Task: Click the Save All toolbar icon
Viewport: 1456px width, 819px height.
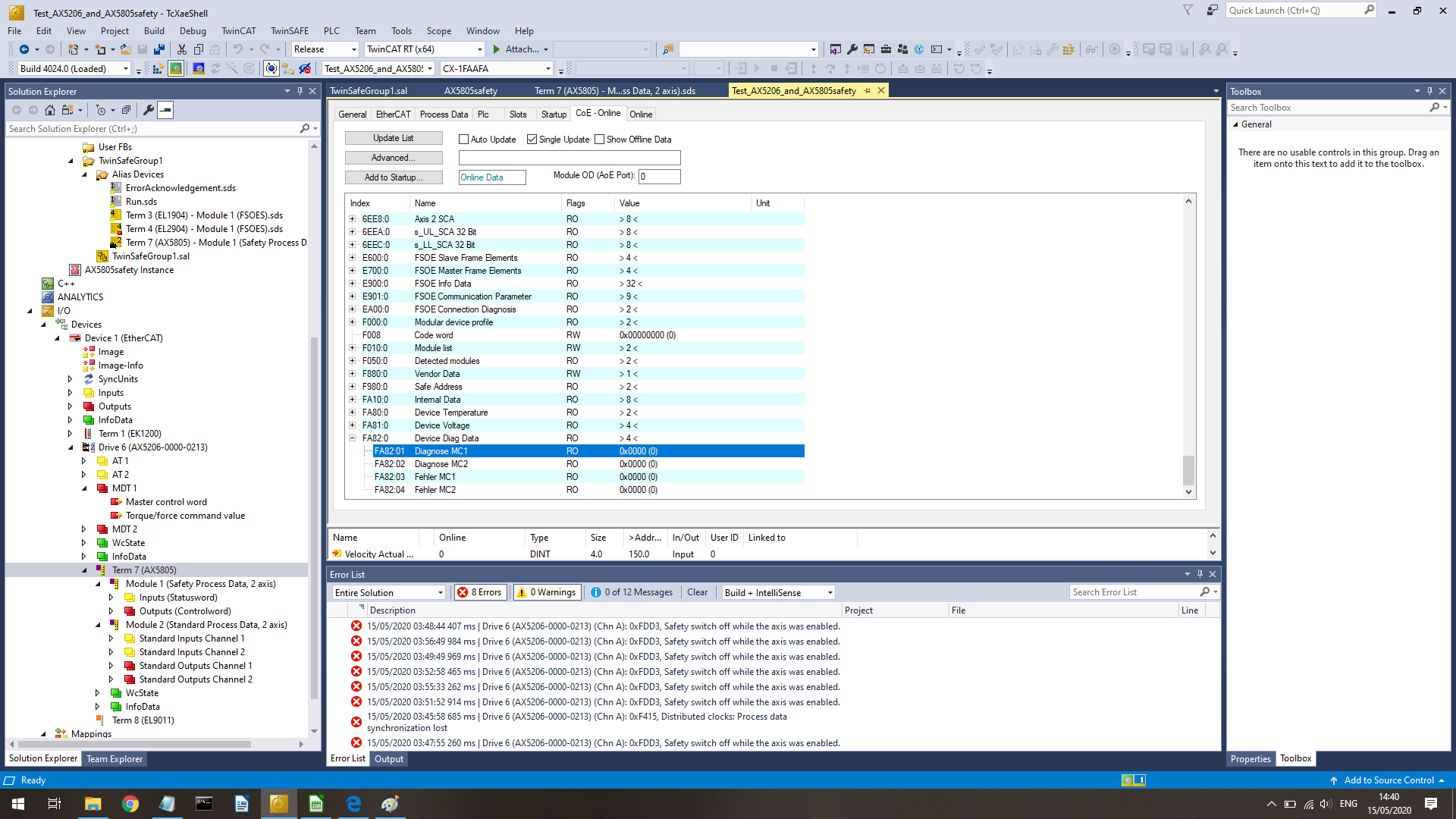Action: [x=159, y=49]
